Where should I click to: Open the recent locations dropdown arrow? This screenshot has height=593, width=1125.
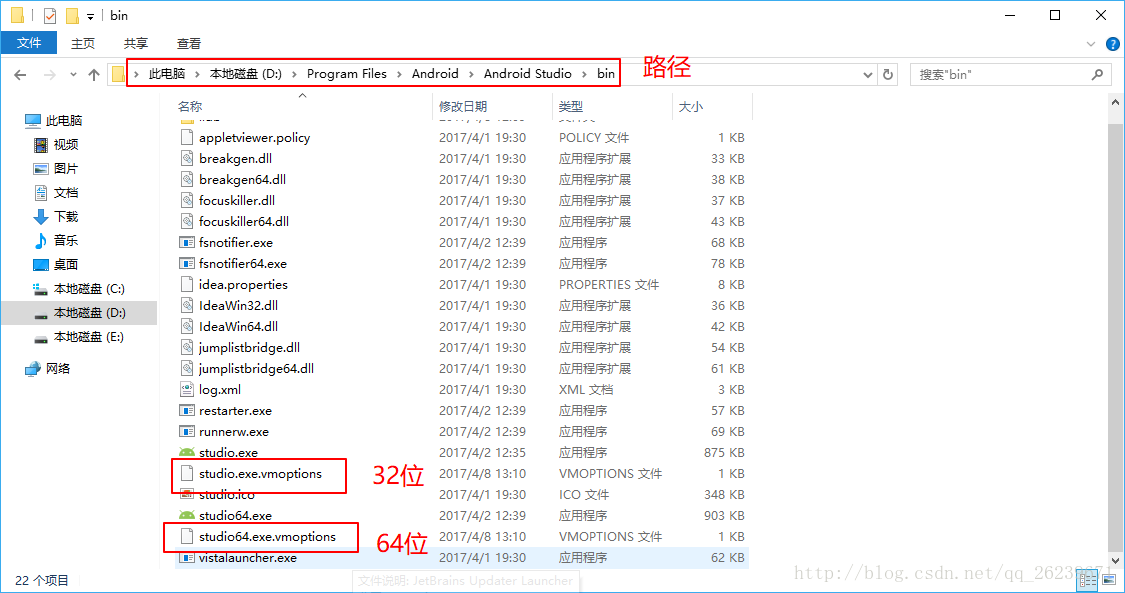(x=73, y=75)
